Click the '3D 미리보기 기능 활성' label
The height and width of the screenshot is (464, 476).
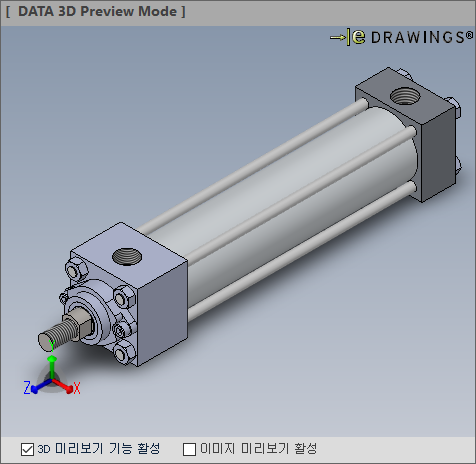(99, 449)
